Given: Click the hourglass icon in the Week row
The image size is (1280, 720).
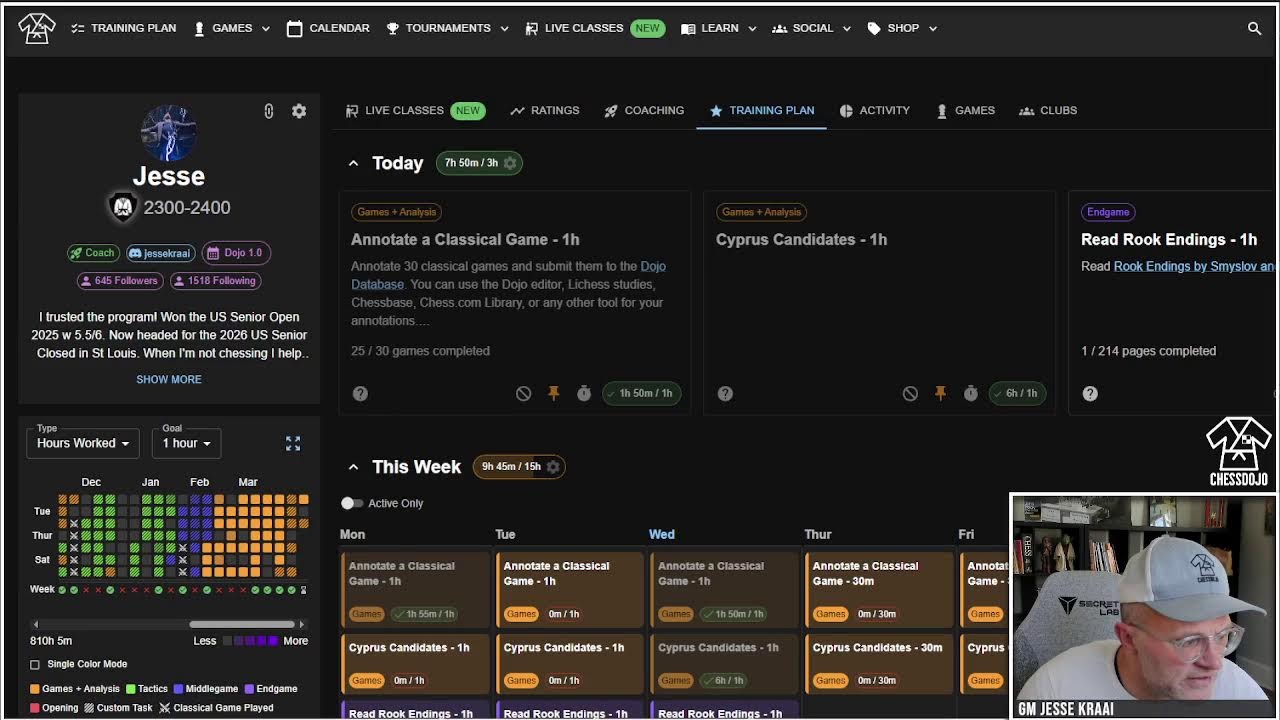Looking at the screenshot, I should [x=303, y=590].
